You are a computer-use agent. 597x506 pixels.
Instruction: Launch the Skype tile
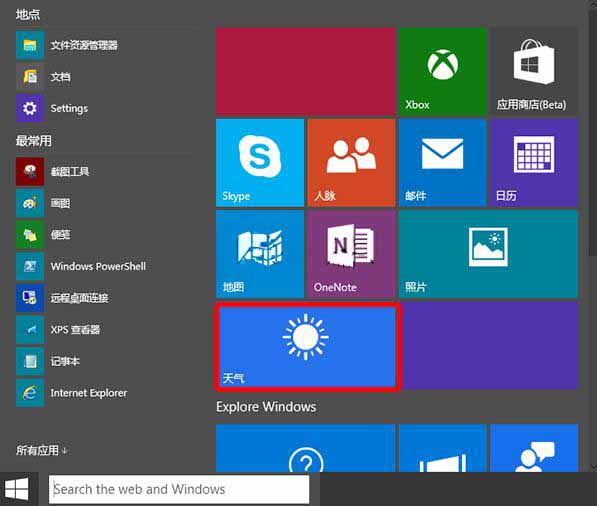(x=260, y=163)
